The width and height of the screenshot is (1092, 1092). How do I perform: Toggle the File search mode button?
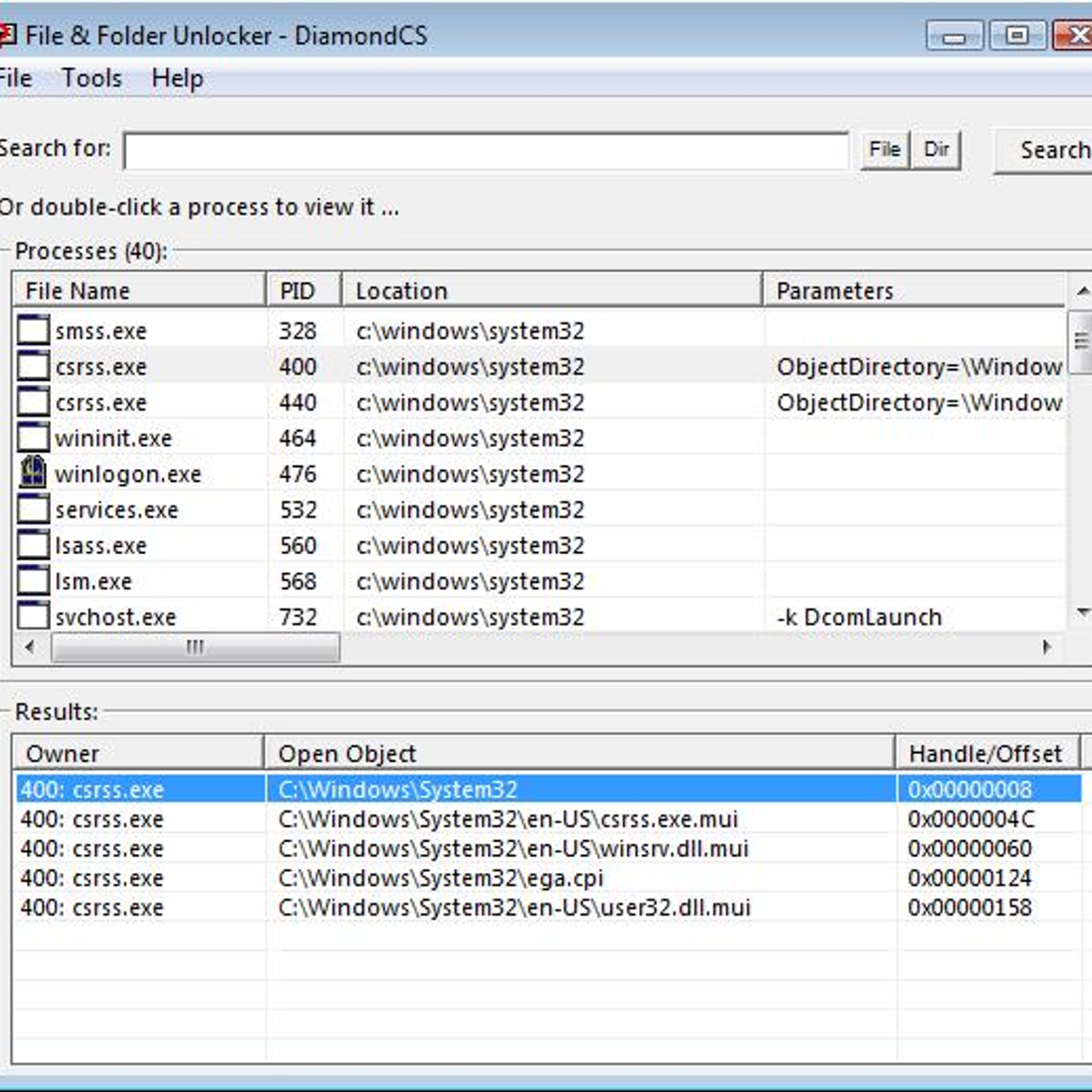click(885, 150)
